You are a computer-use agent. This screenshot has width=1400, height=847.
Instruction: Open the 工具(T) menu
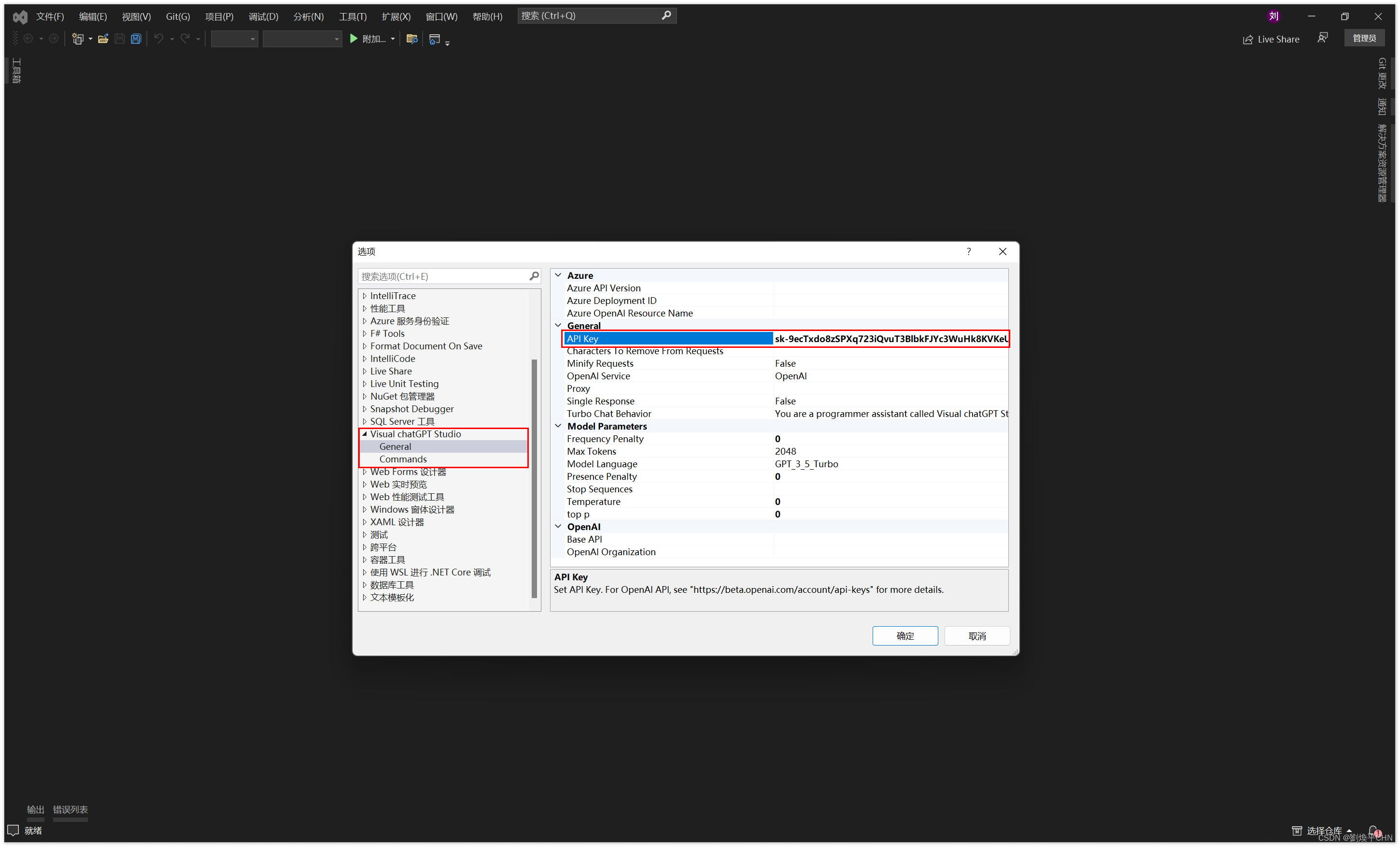coord(352,16)
